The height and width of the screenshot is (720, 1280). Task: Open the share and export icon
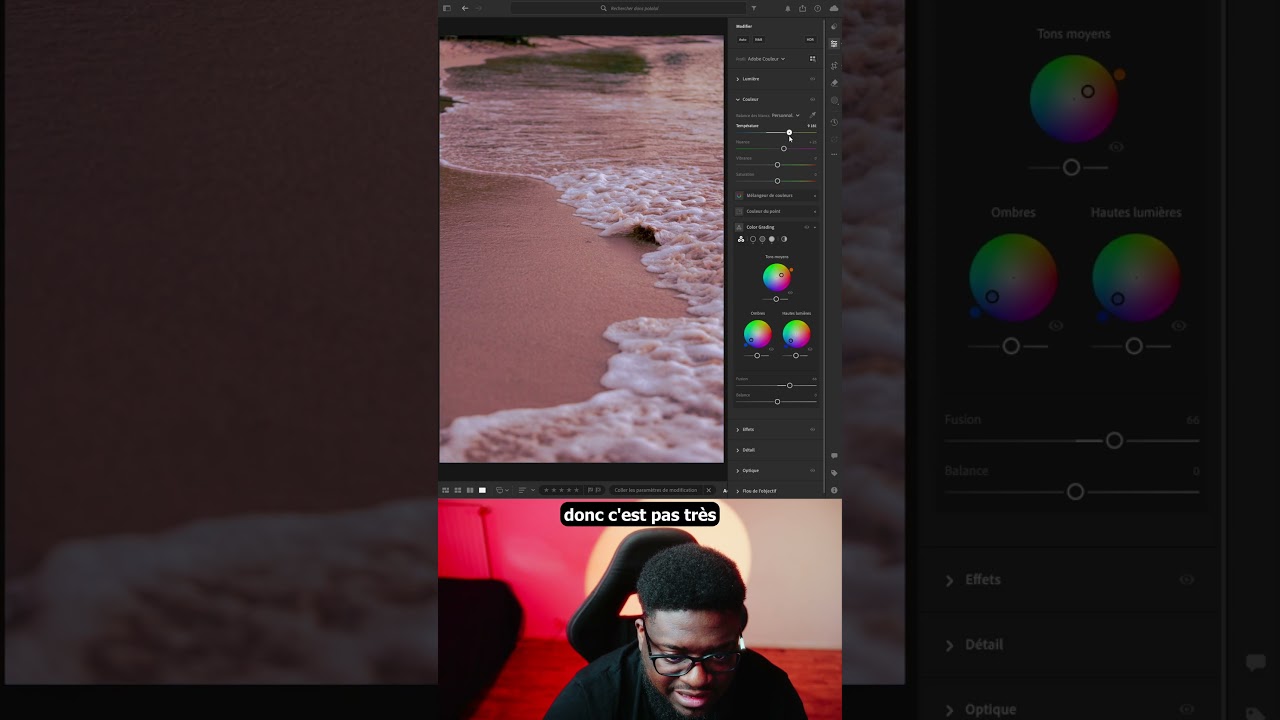[x=802, y=8]
